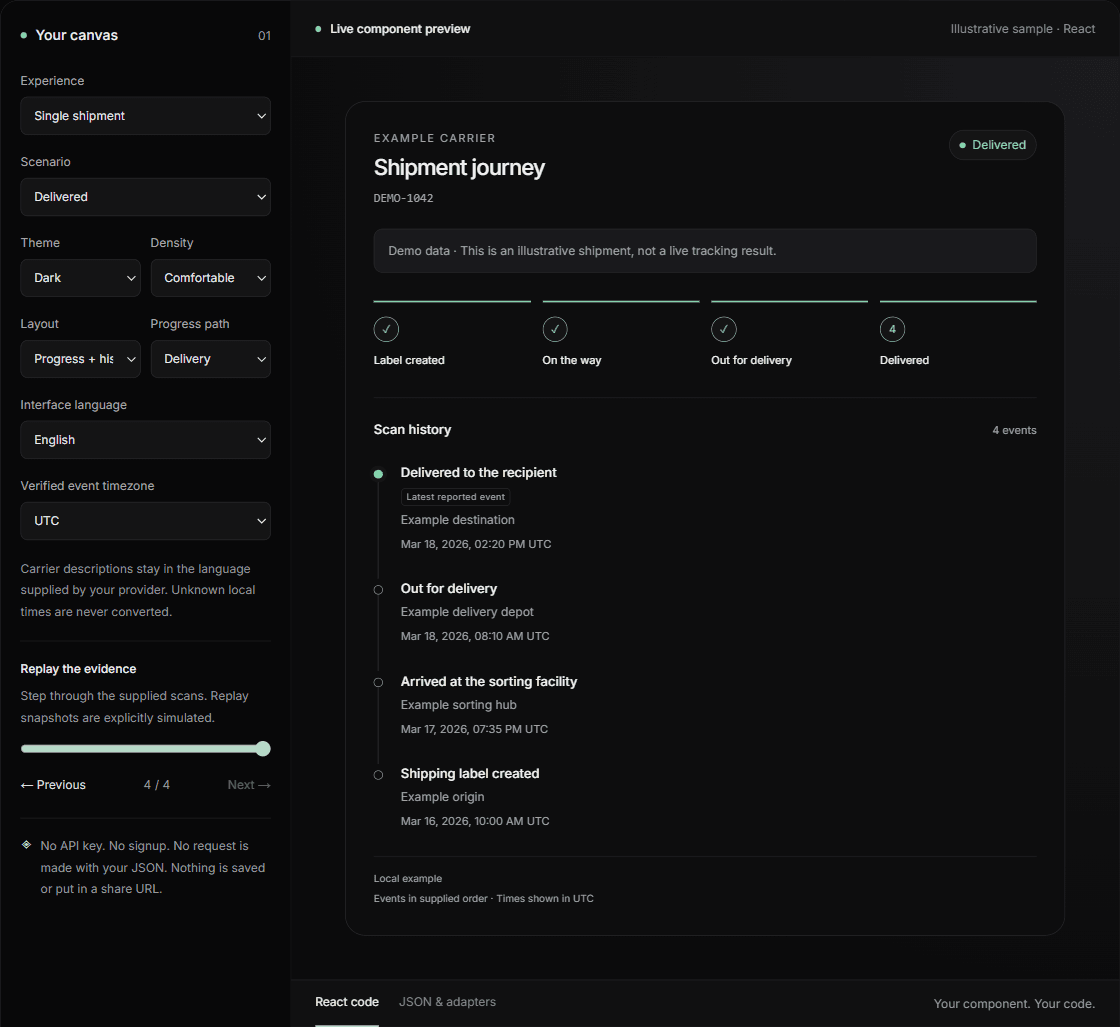Open the Layout dropdown showing Progress + history
Screen dimensions: 1120x1027
tap(81, 359)
